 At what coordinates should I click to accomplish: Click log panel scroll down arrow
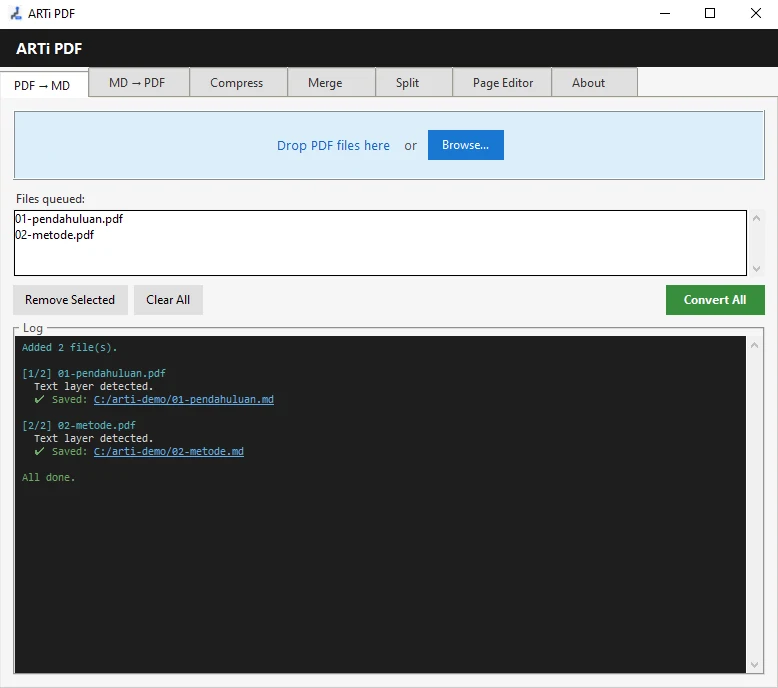pyautogui.click(x=754, y=665)
